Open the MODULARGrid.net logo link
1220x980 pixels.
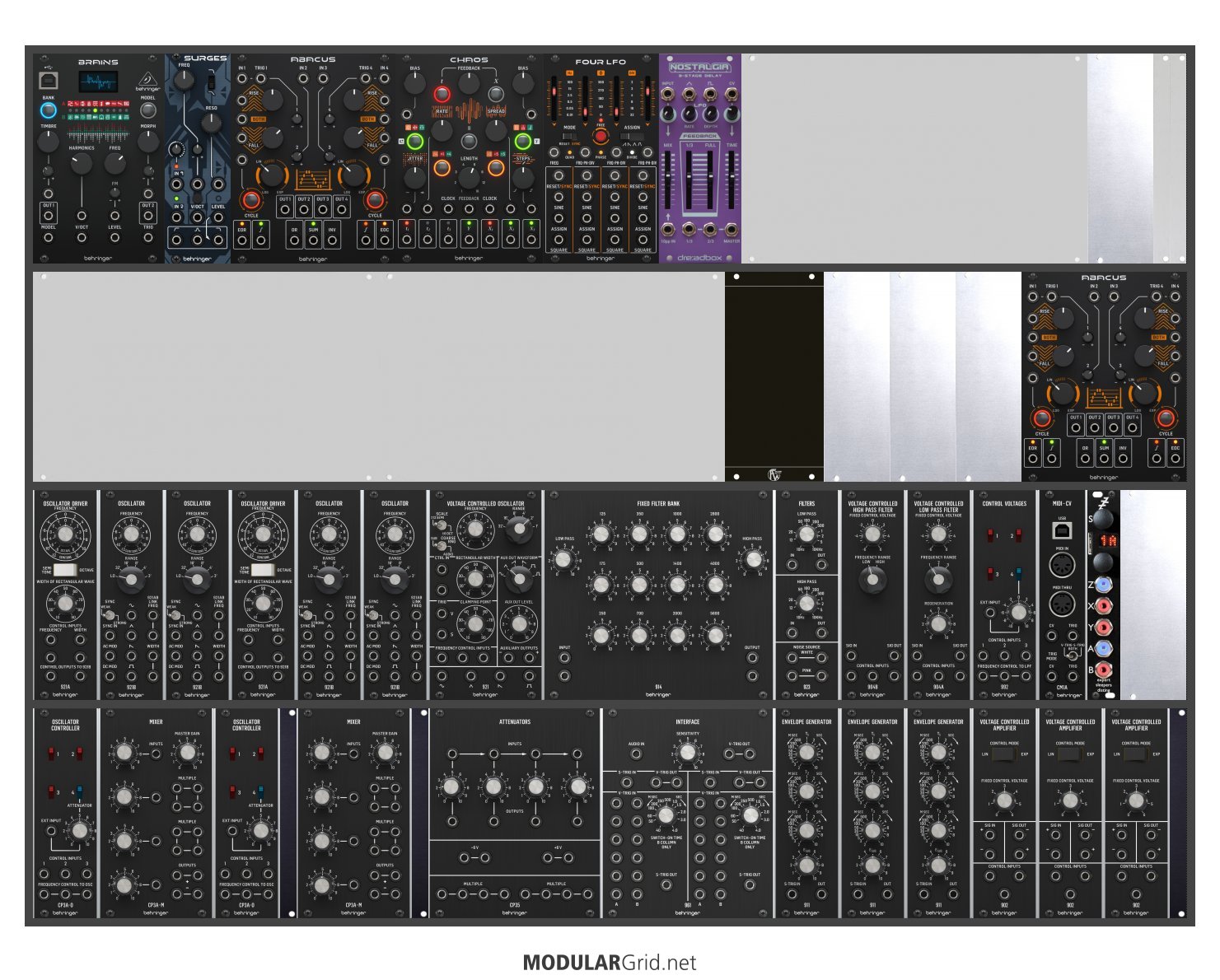click(x=610, y=963)
